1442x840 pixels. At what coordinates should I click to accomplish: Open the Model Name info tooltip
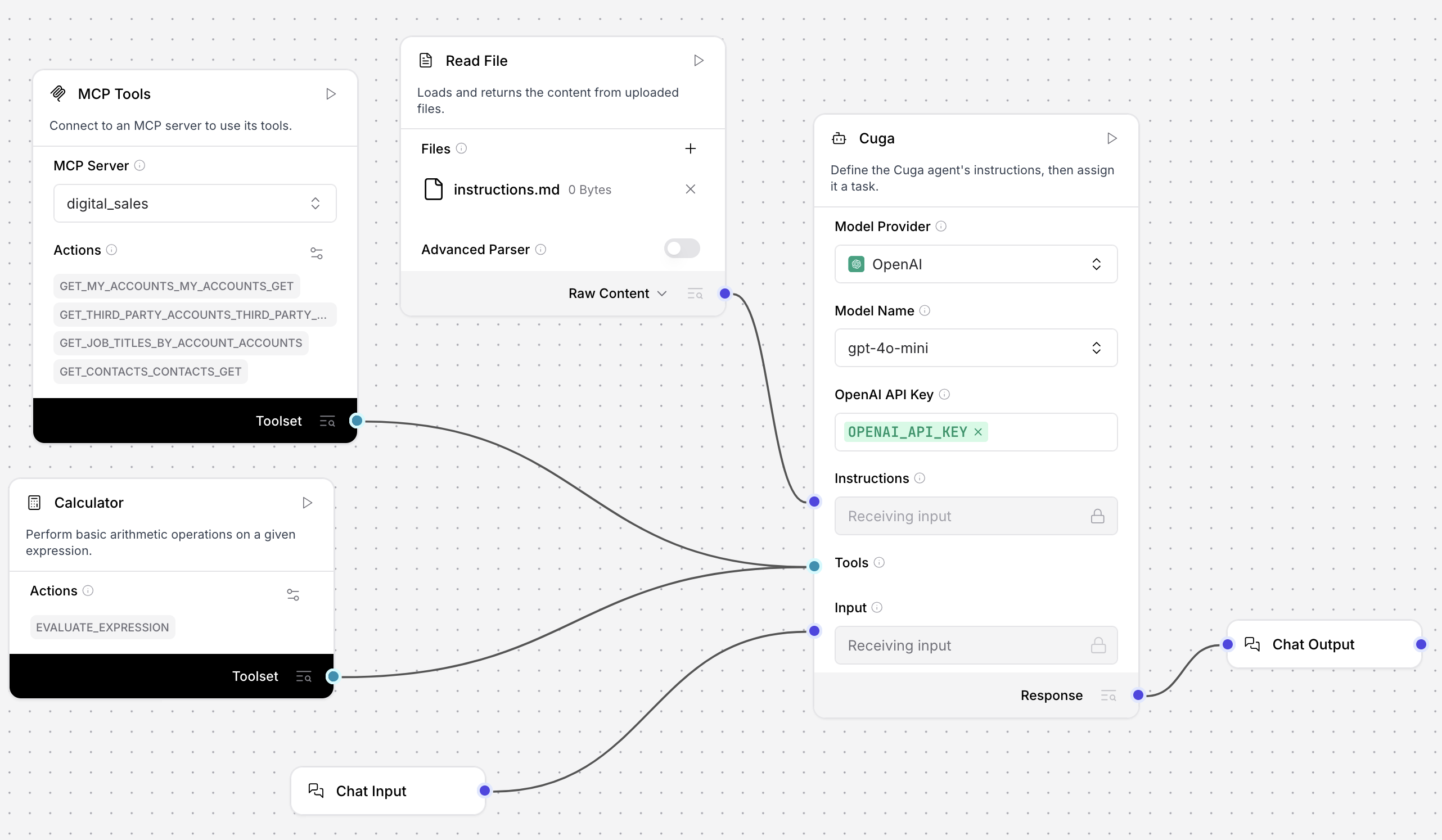pos(925,310)
